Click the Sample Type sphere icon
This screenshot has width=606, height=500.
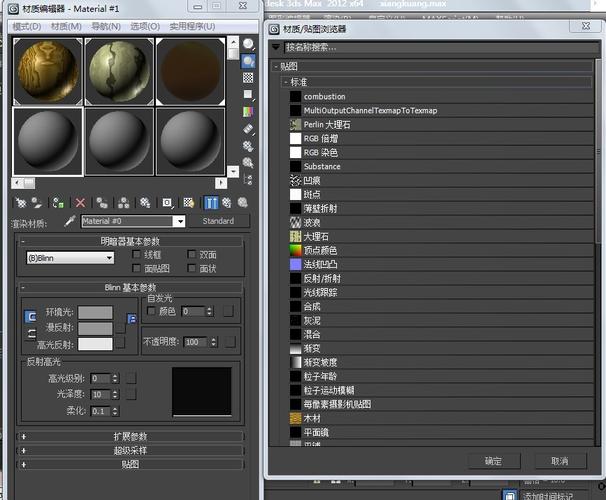[248, 44]
